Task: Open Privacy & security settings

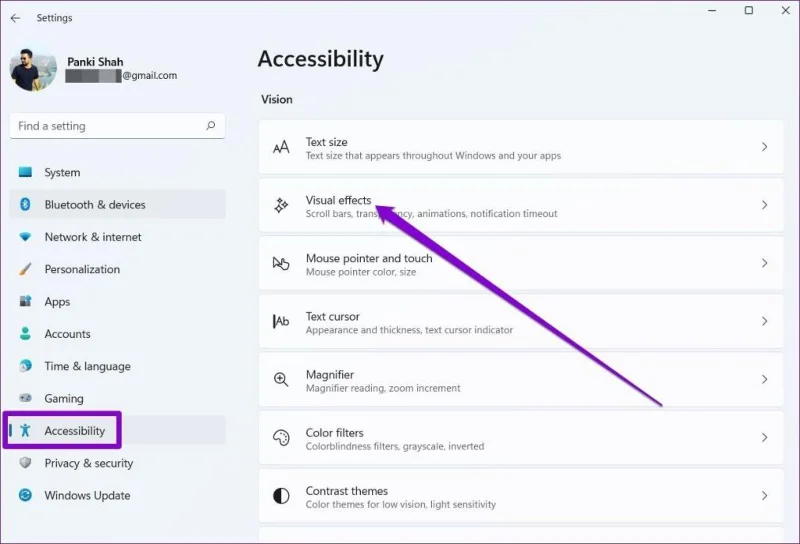Action: tap(117, 463)
